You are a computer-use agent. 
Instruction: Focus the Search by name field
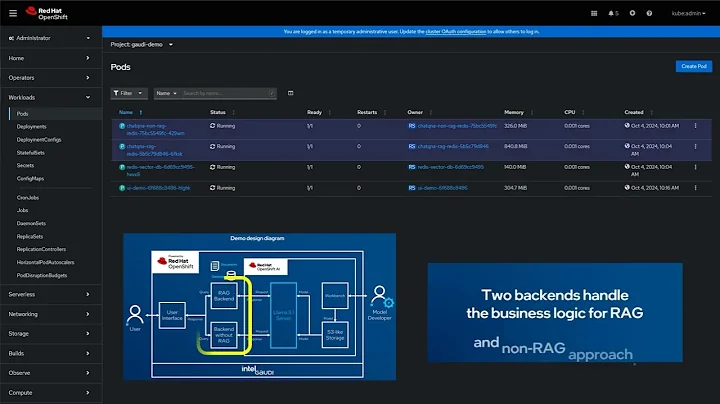(x=225, y=93)
